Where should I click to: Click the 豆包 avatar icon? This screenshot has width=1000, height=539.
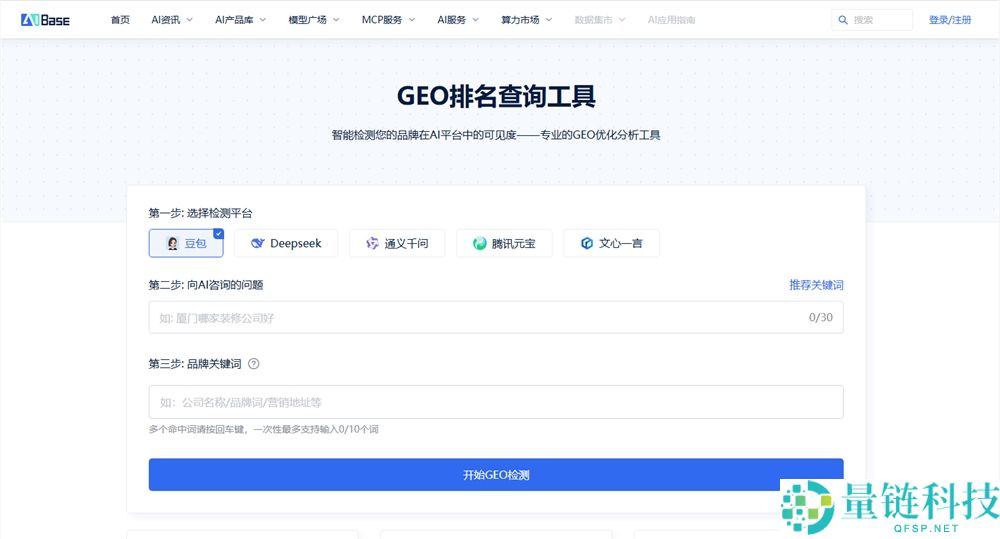pos(173,243)
